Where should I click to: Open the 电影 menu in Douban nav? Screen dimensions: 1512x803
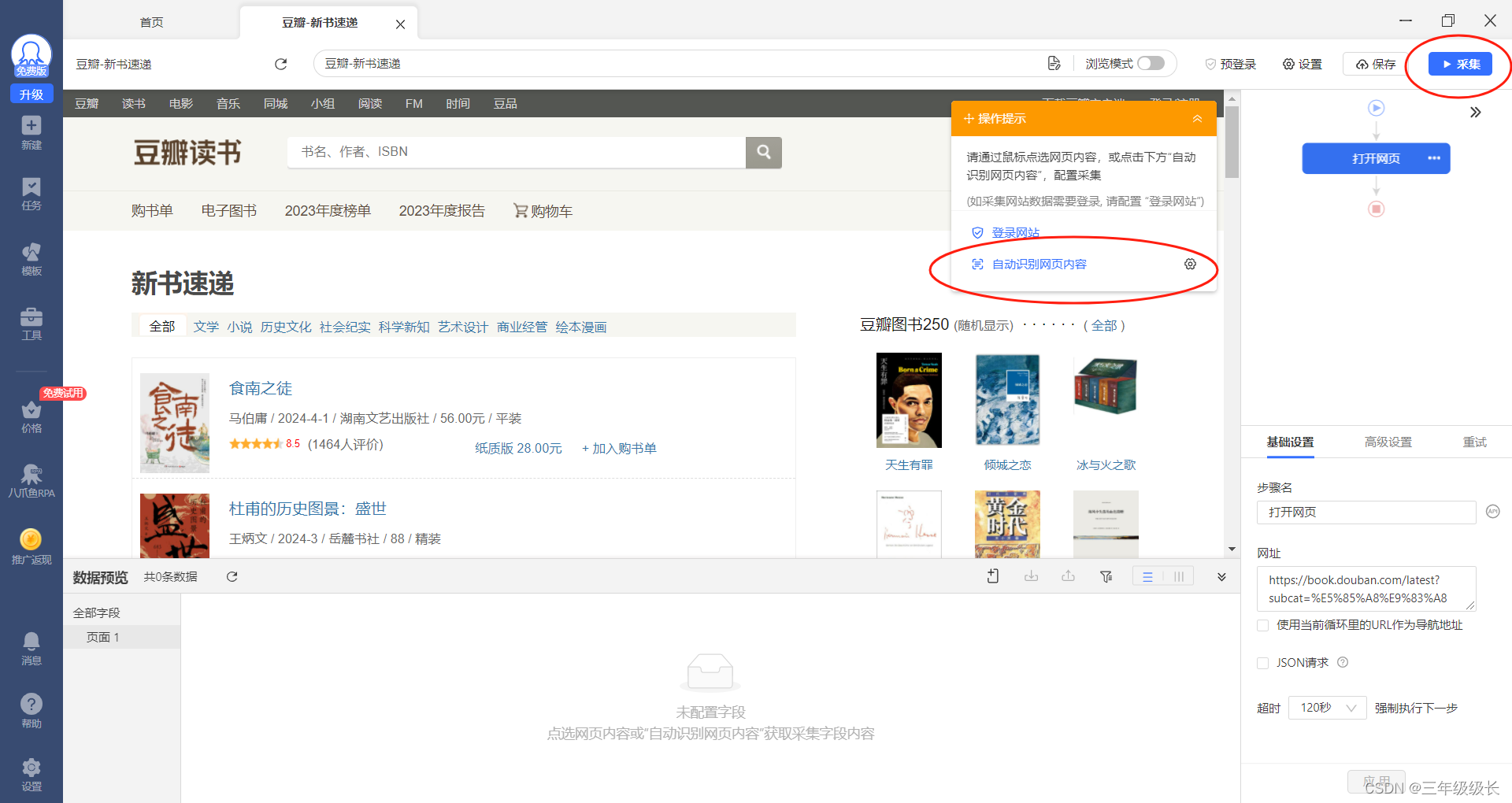point(181,103)
